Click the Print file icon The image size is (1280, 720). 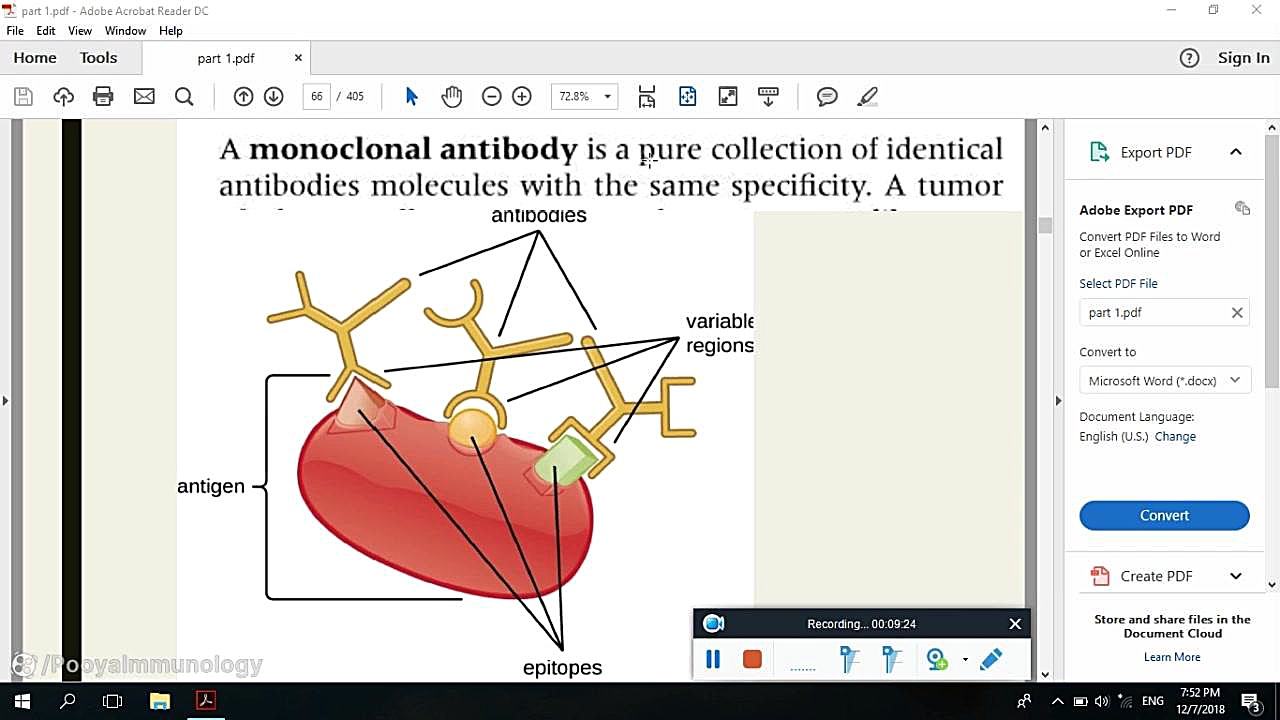click(103, 96)
